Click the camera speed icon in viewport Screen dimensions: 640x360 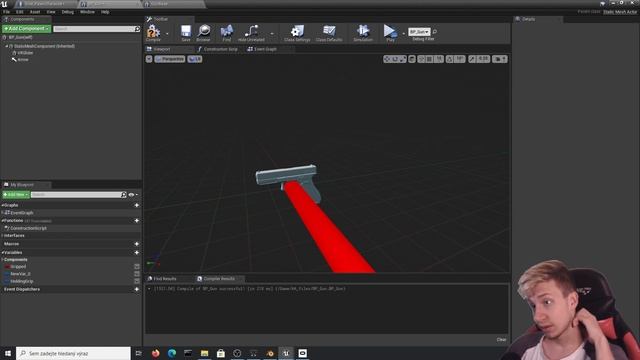pos(500,59)
